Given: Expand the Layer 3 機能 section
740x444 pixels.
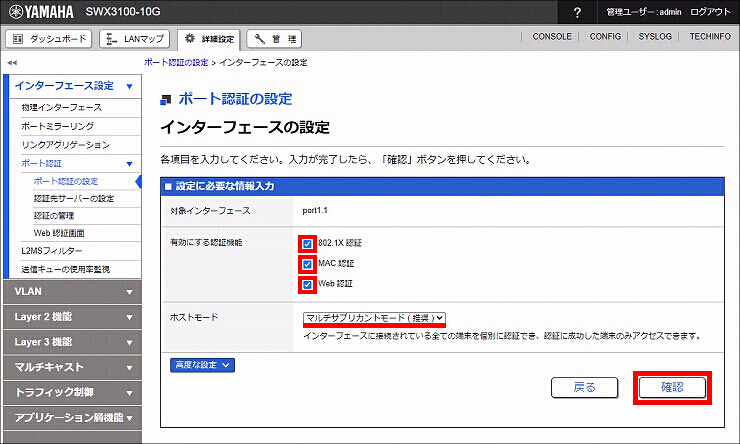Looking at the screenshot, I should coord(72,342).
